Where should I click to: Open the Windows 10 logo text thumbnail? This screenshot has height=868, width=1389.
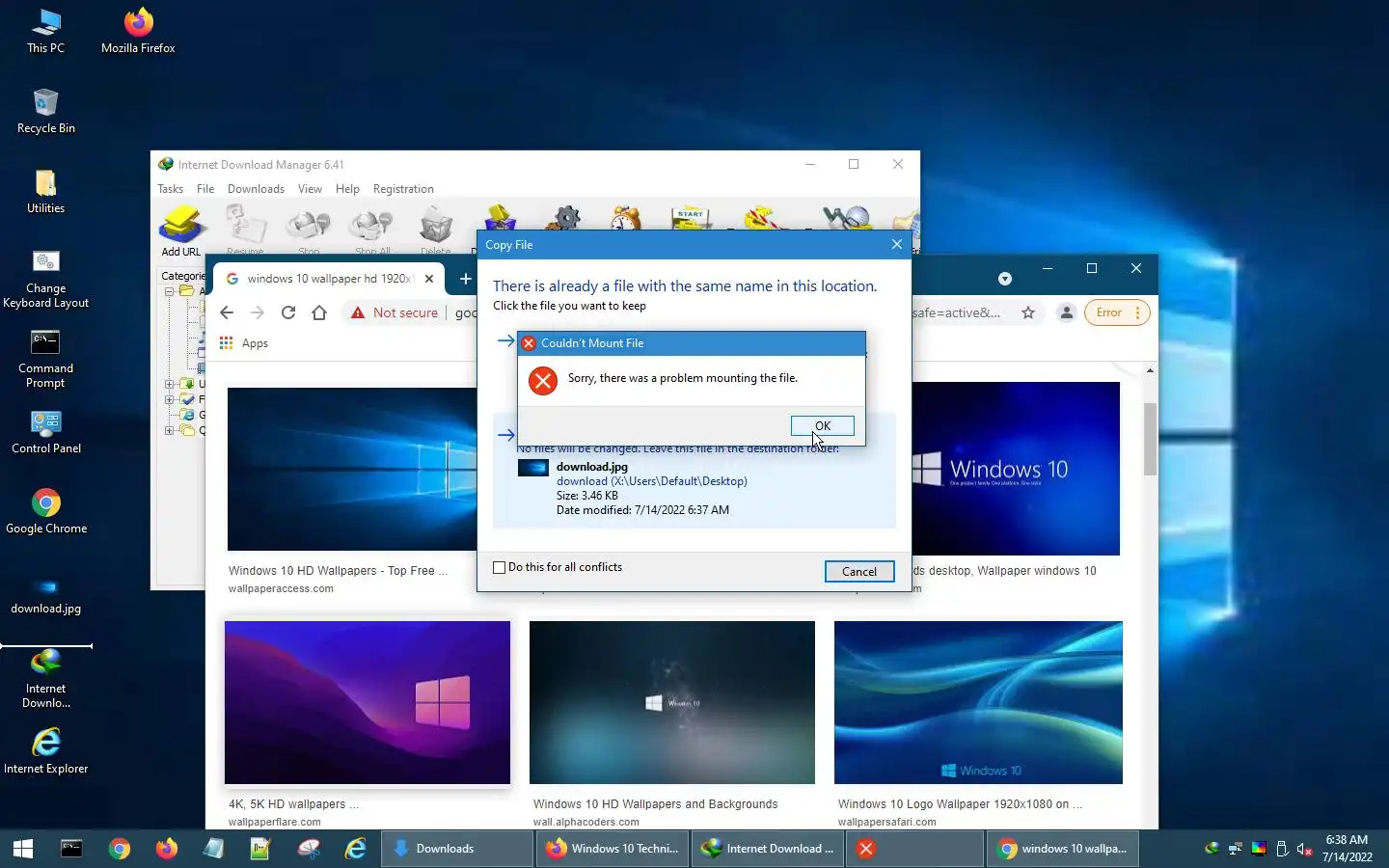1016,469
